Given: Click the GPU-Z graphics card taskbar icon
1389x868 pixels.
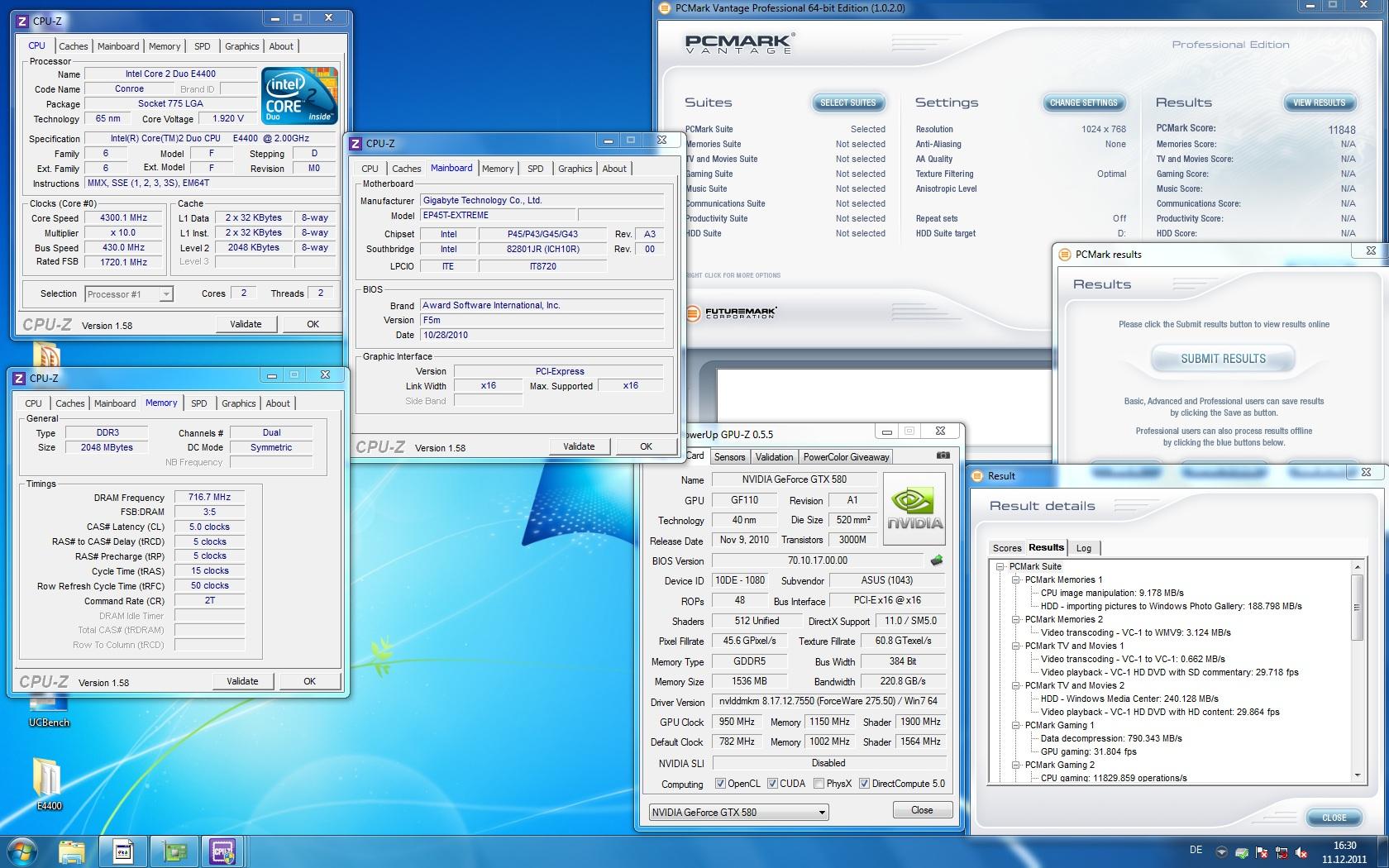Looking at the screenshot, I should [x=174, y=851].
